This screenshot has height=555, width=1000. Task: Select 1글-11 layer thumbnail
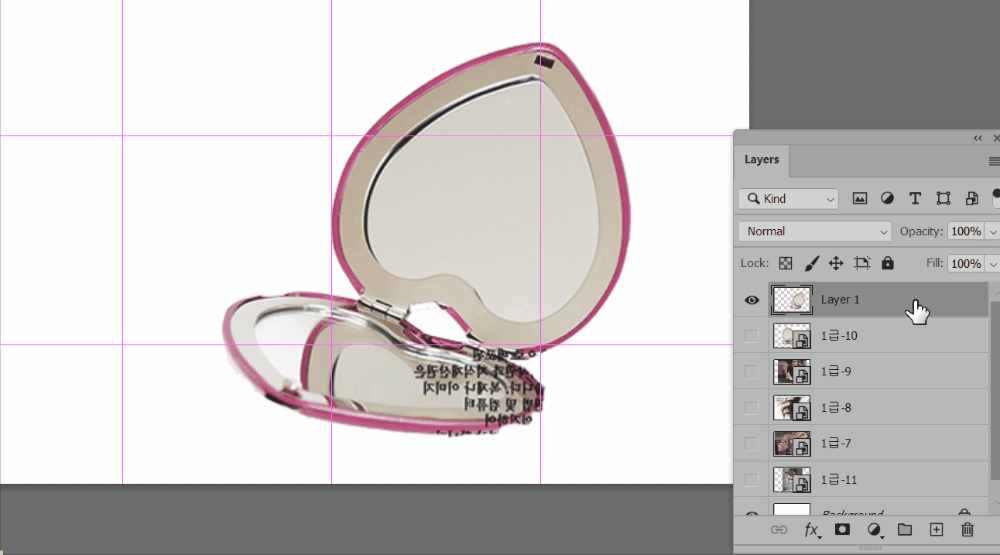(x=792, y=480)
